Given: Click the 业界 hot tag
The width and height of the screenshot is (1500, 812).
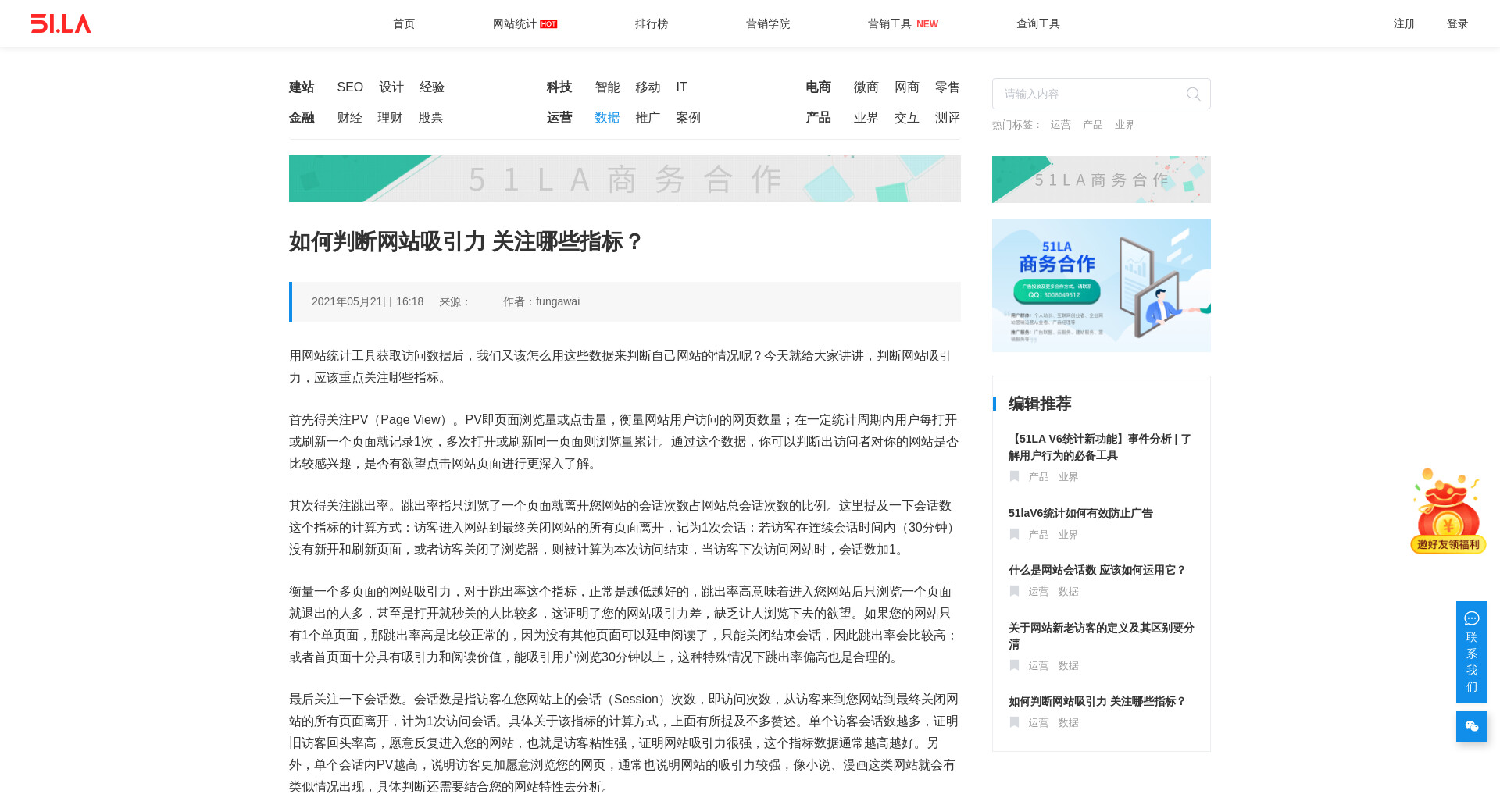Looking at the screenshot, I should click(x=1124, y=125).
